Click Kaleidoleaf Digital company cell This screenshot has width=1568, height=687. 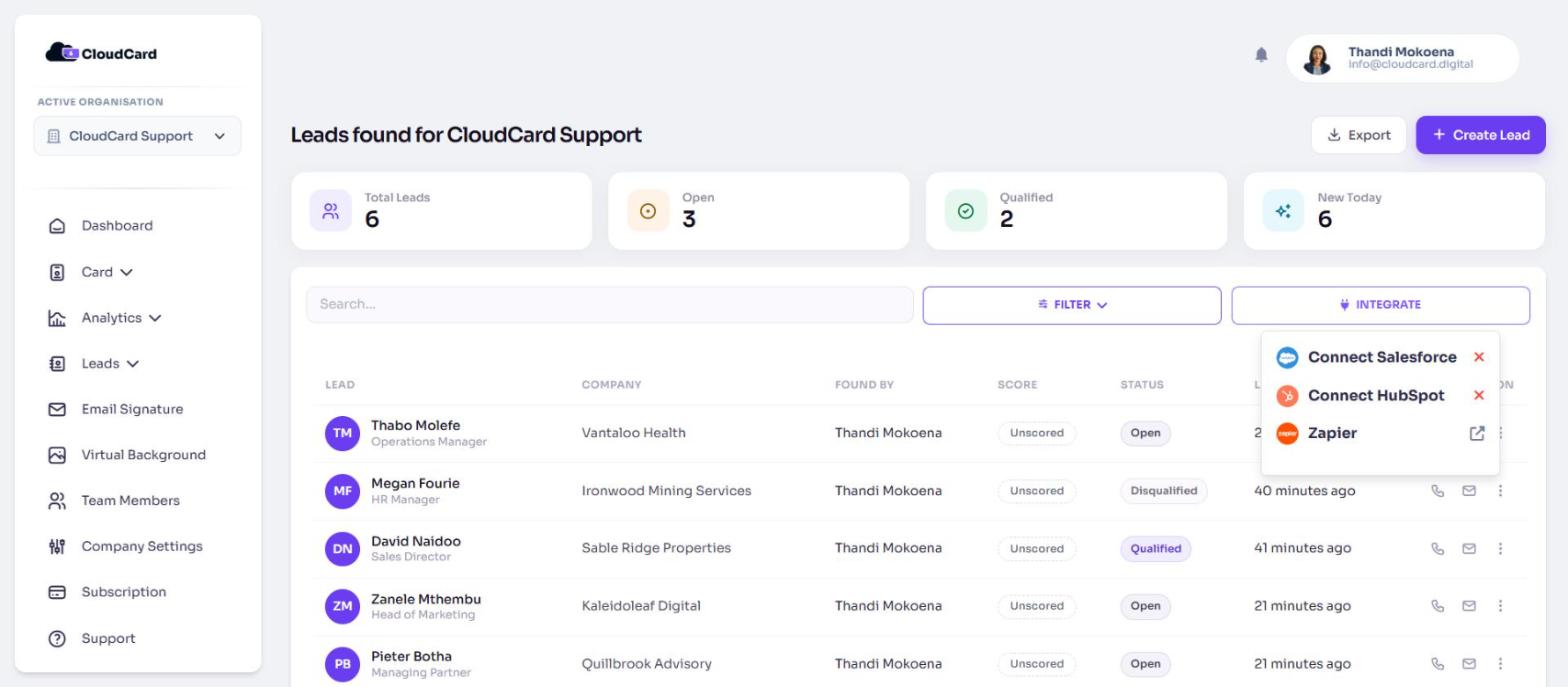(x=641, y=606)
